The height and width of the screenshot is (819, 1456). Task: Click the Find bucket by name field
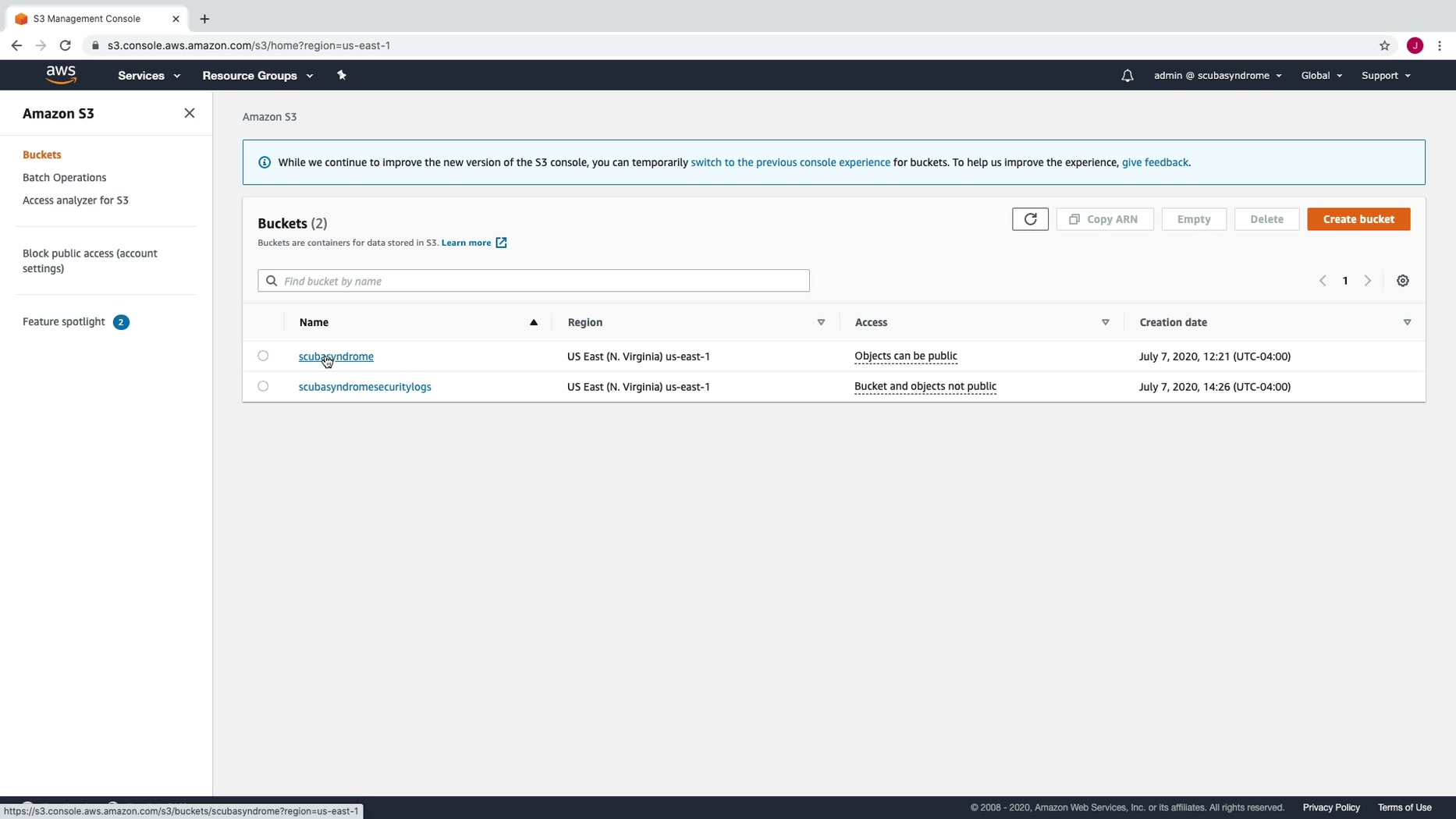tap(534, 281)
